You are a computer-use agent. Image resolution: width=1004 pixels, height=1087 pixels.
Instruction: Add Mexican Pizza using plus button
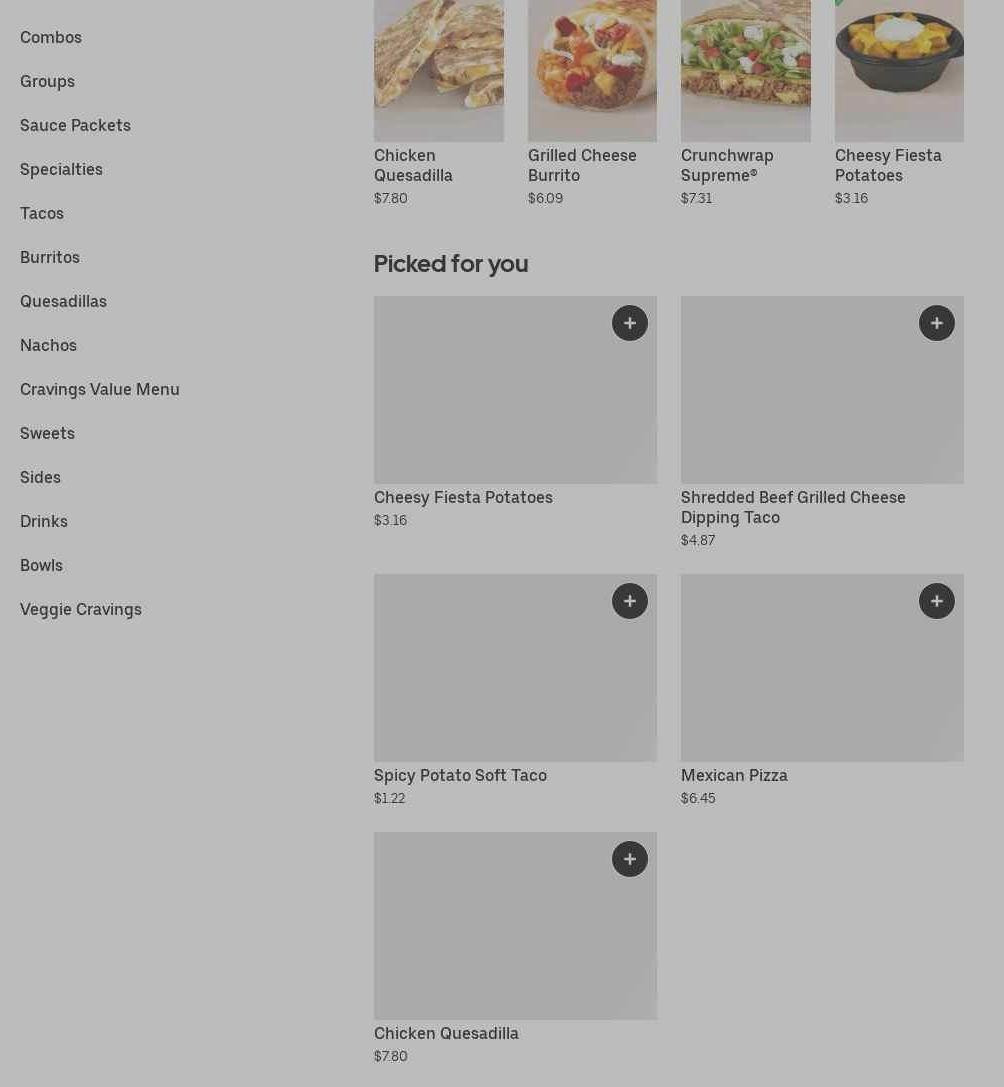click(937, 601)
